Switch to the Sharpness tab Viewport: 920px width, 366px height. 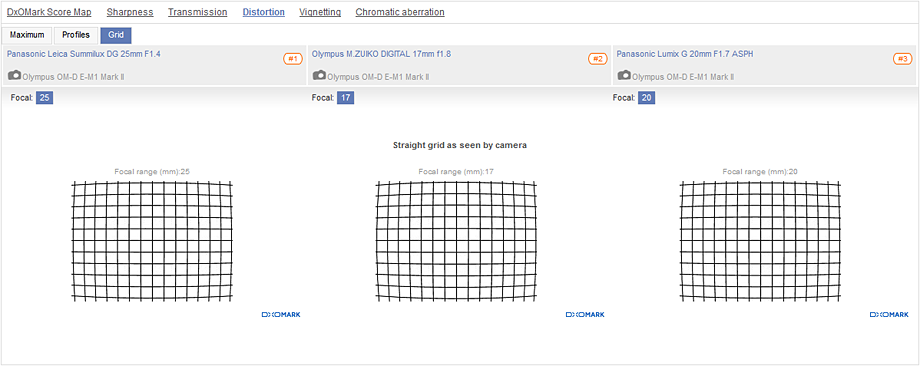(130, 12)
